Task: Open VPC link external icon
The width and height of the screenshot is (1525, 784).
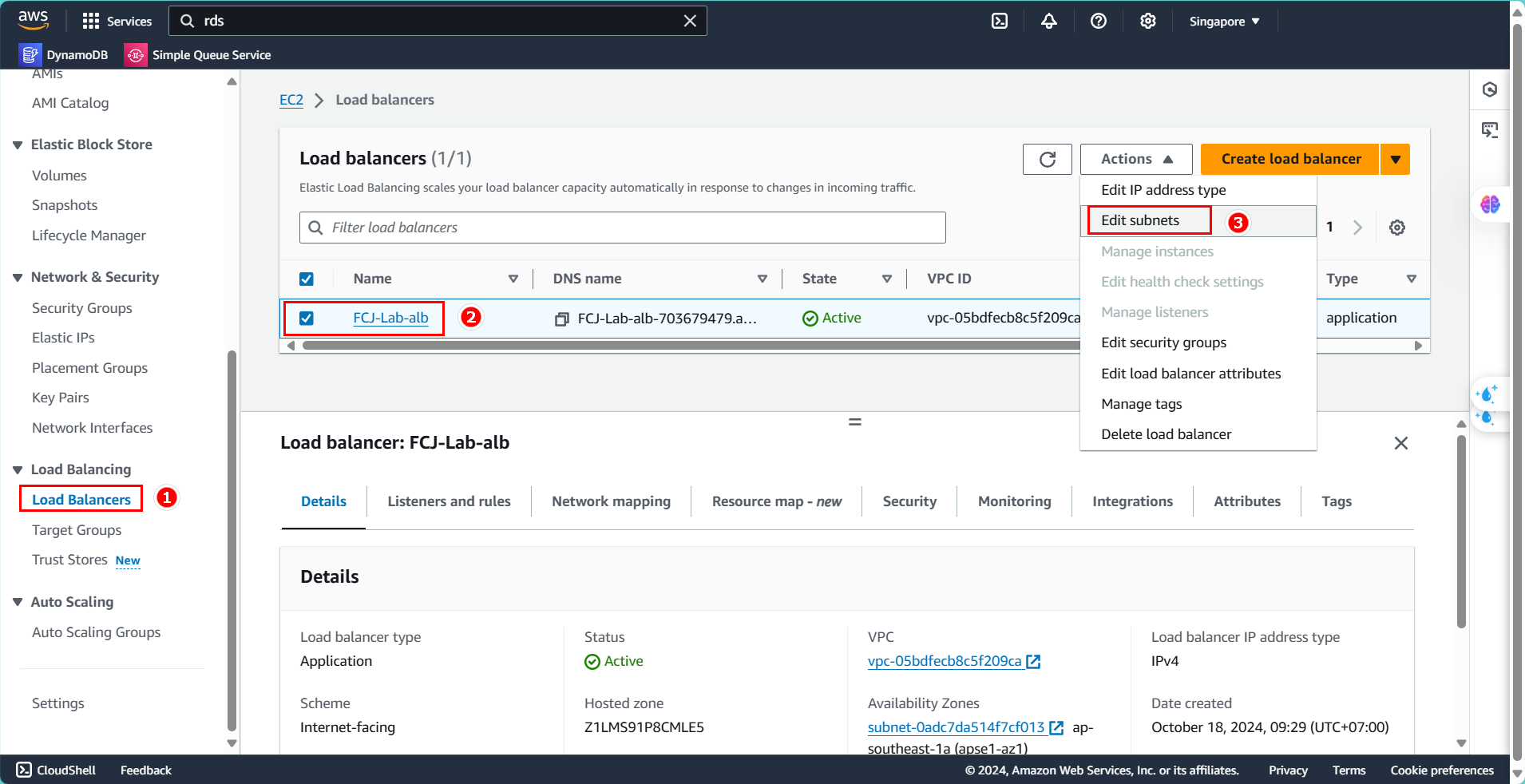Action: pos(1033,661)
